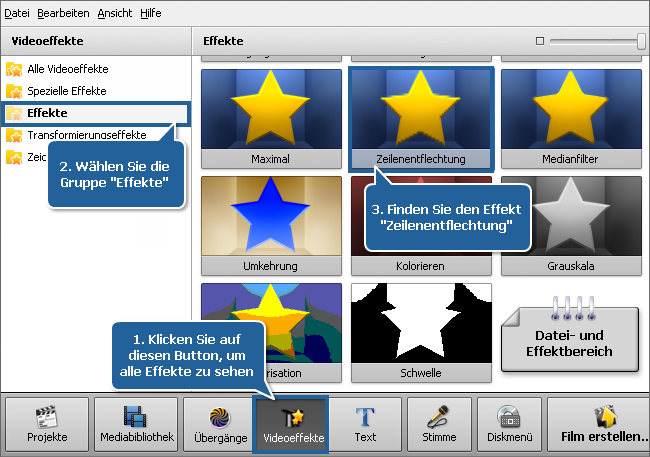Open the Text tool button
650x457 pixels.
pyautogui.click(x=365, y=424)
